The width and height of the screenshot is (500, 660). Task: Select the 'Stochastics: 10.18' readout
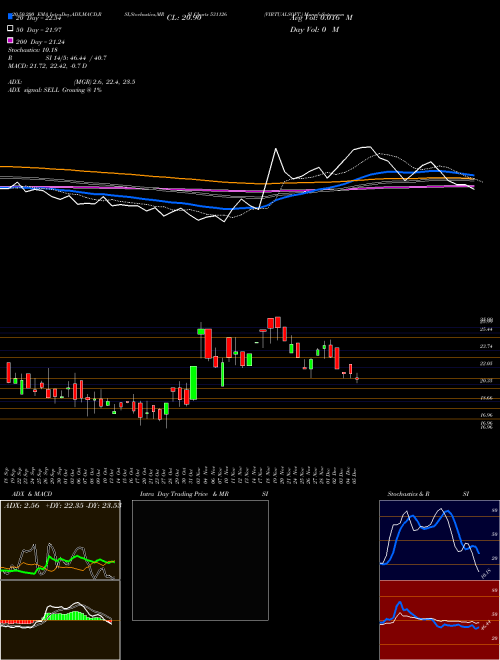pyautogui.click(x=32, y=50)
